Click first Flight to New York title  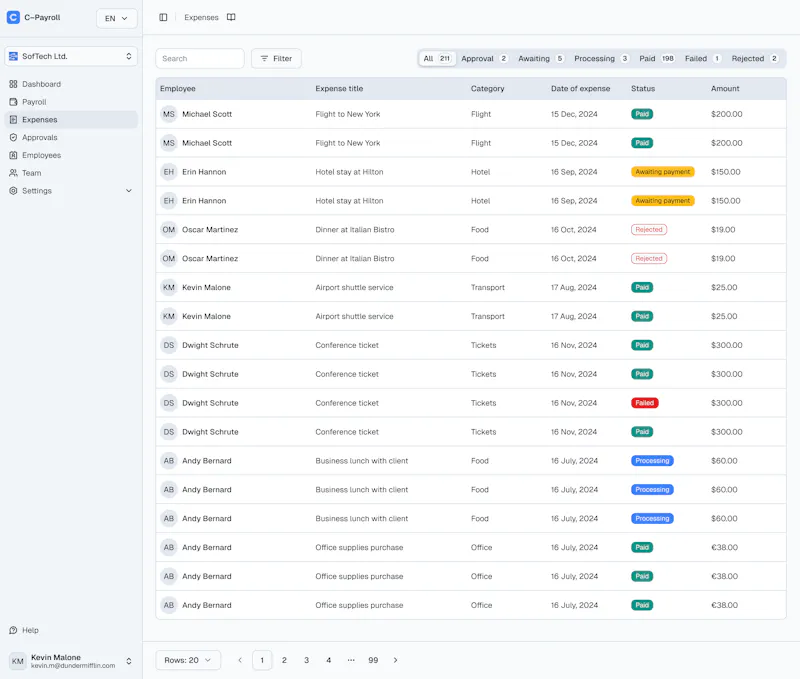coord(348,114)
